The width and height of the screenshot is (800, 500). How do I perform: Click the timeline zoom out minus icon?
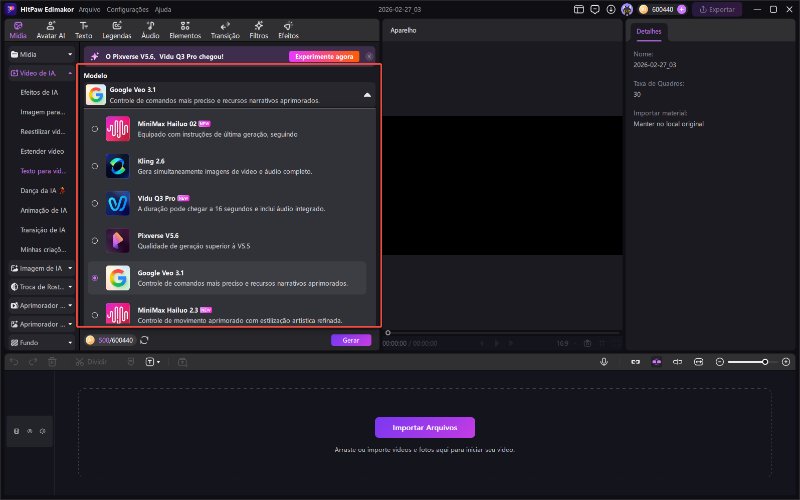[719, 362]
